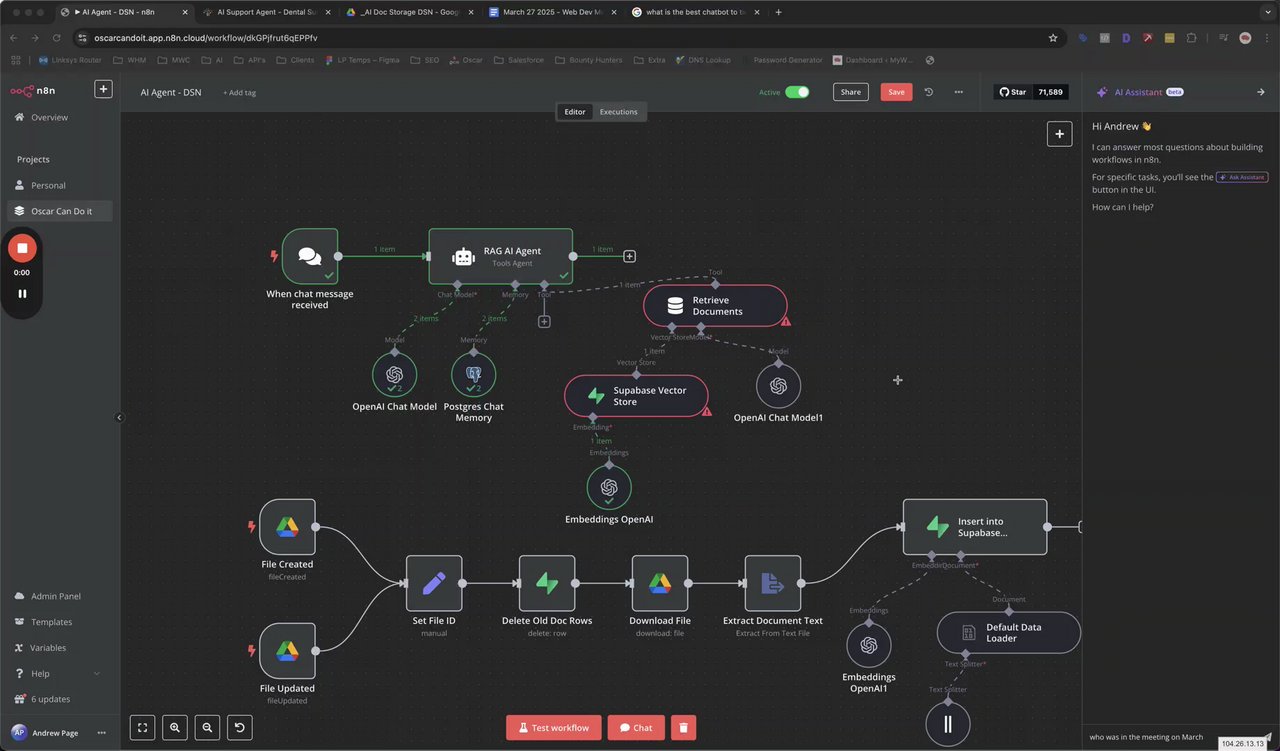The width and height of the screenshot is (1280, 751).
Task: Toggle the workflow Active switch
Action: (x=797, y=92)
